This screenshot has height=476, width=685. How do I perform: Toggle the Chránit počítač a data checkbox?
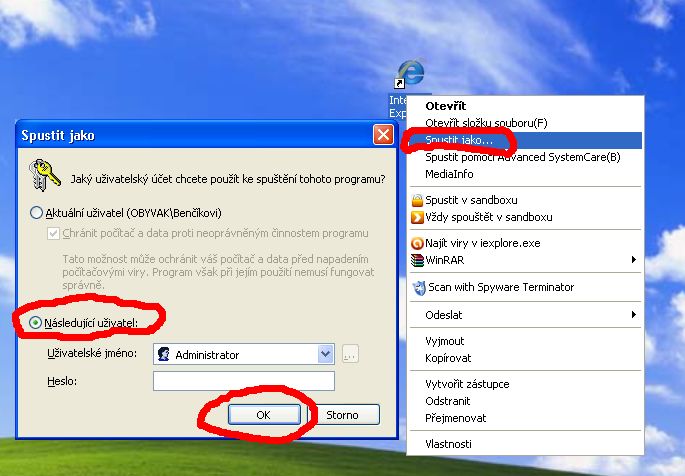pyautogui.click(x=53, y=233)
